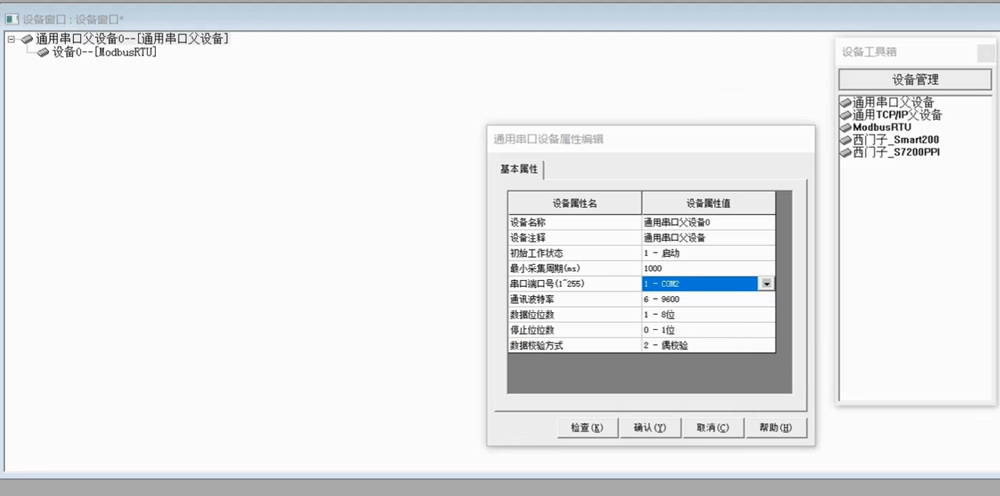
Task: Click the ModbusRTU device icon in the toolbox
Action: click(846, 128)
